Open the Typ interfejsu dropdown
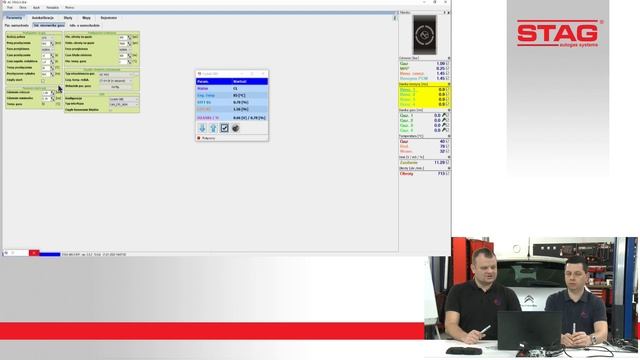 124,104
